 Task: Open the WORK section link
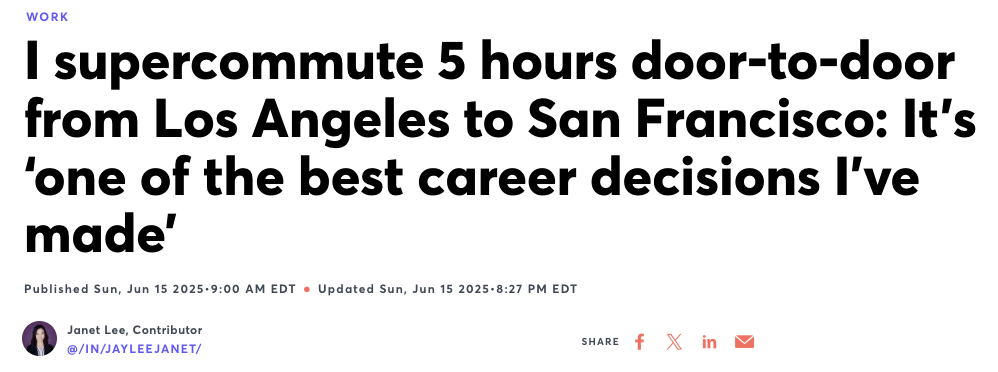point(47,17)
